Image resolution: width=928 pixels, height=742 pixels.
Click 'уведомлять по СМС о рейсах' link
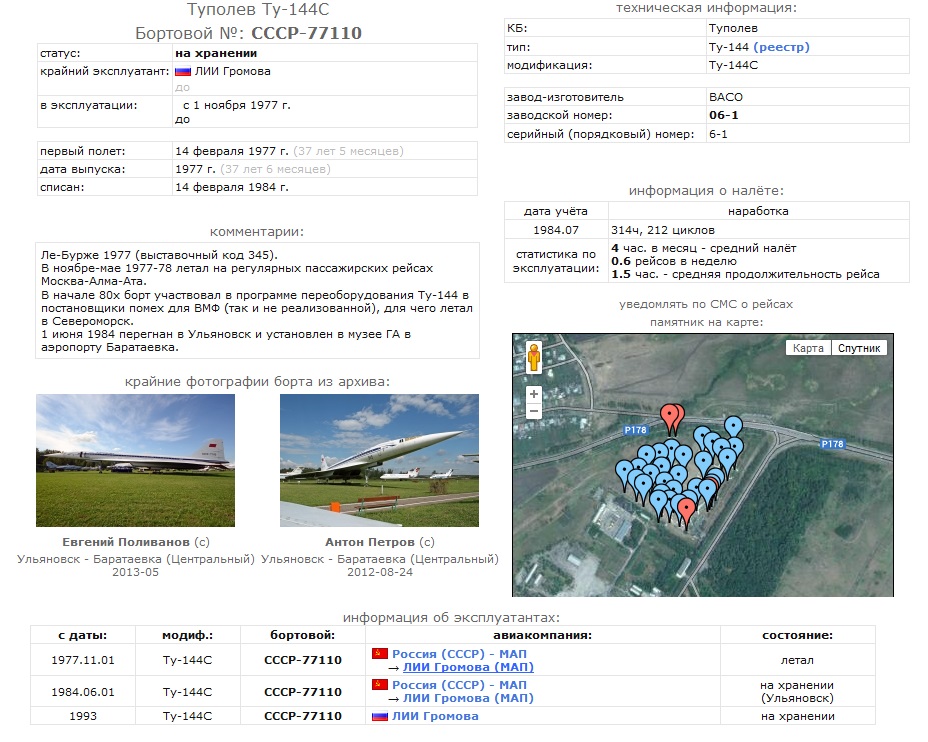(708, 304)
